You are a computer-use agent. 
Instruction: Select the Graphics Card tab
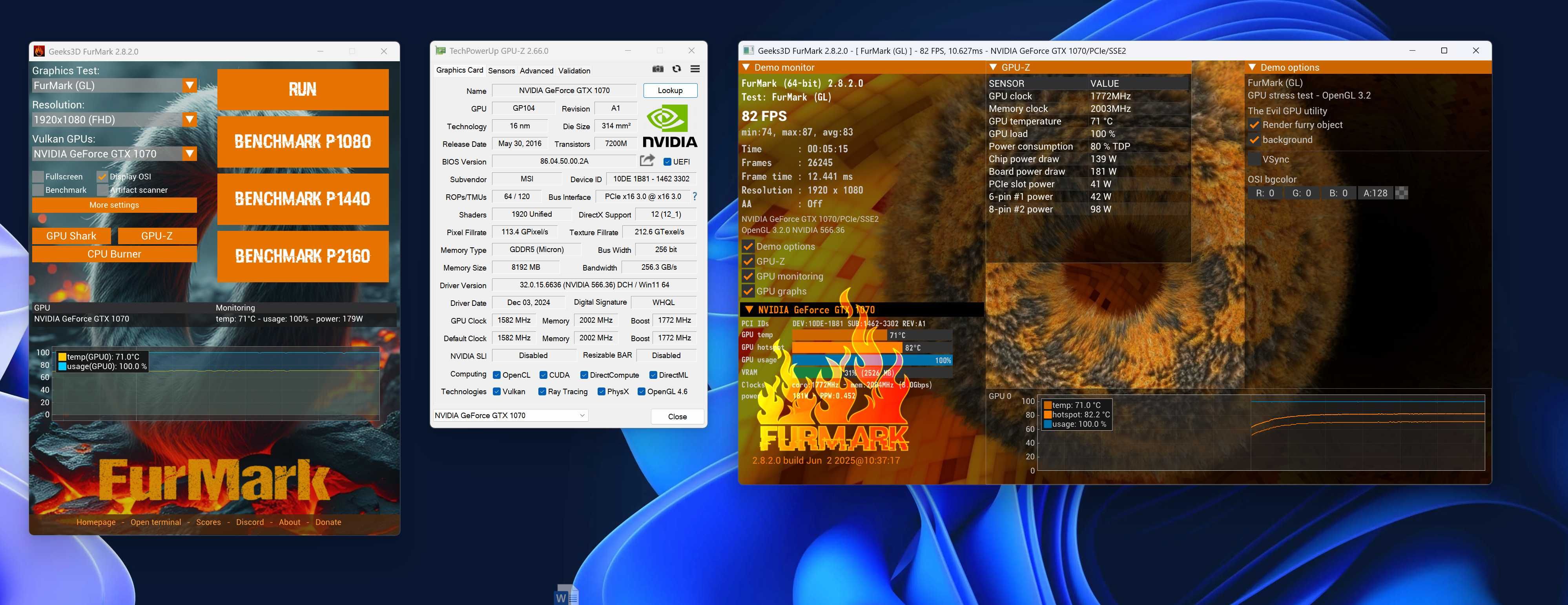tap(459, 70)
